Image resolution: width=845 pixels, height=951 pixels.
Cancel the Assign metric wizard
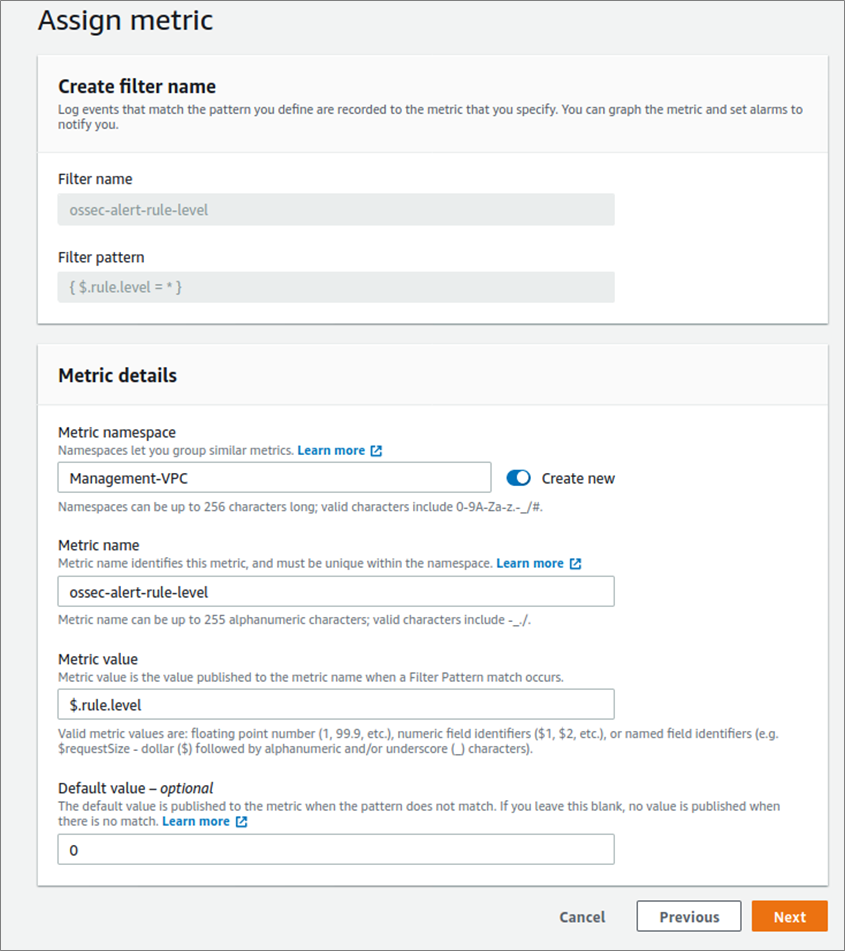click(x=582, y=917)
